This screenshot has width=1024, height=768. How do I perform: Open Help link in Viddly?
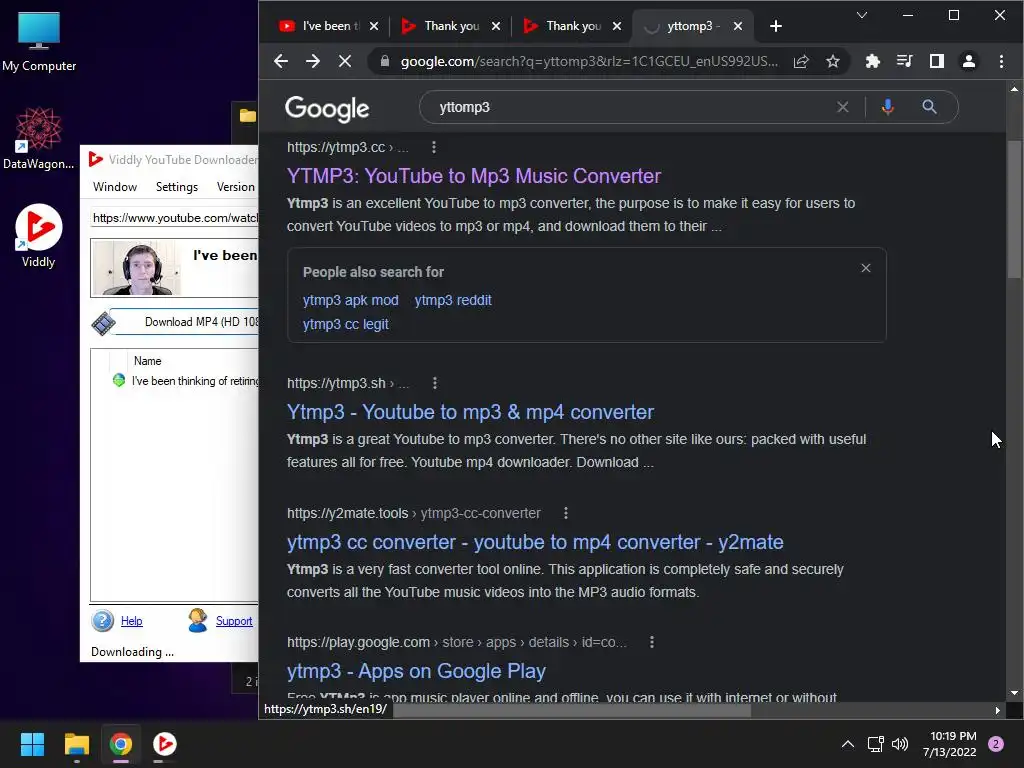point(131,621)
